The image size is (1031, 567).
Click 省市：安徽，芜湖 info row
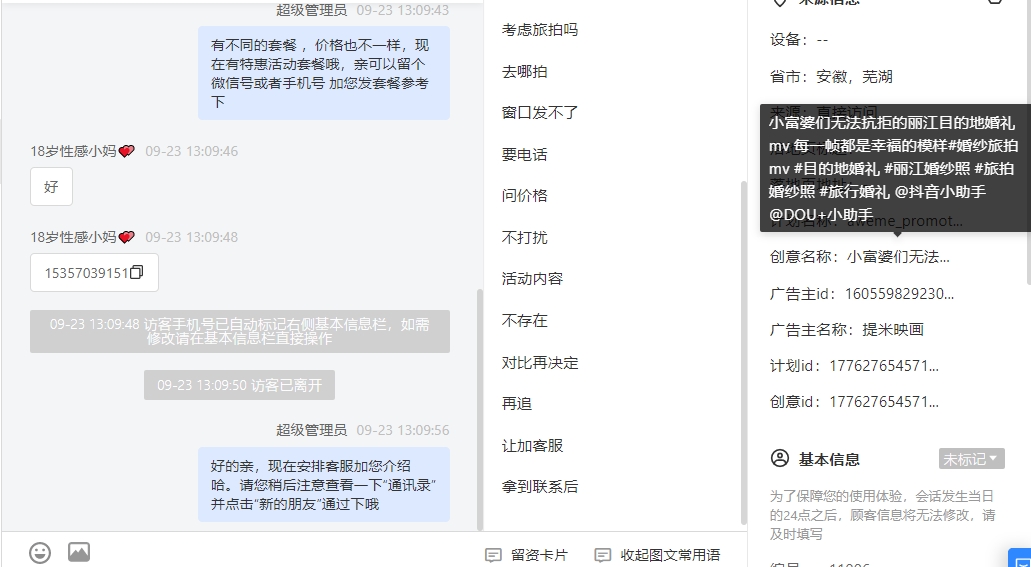[831, 76]
